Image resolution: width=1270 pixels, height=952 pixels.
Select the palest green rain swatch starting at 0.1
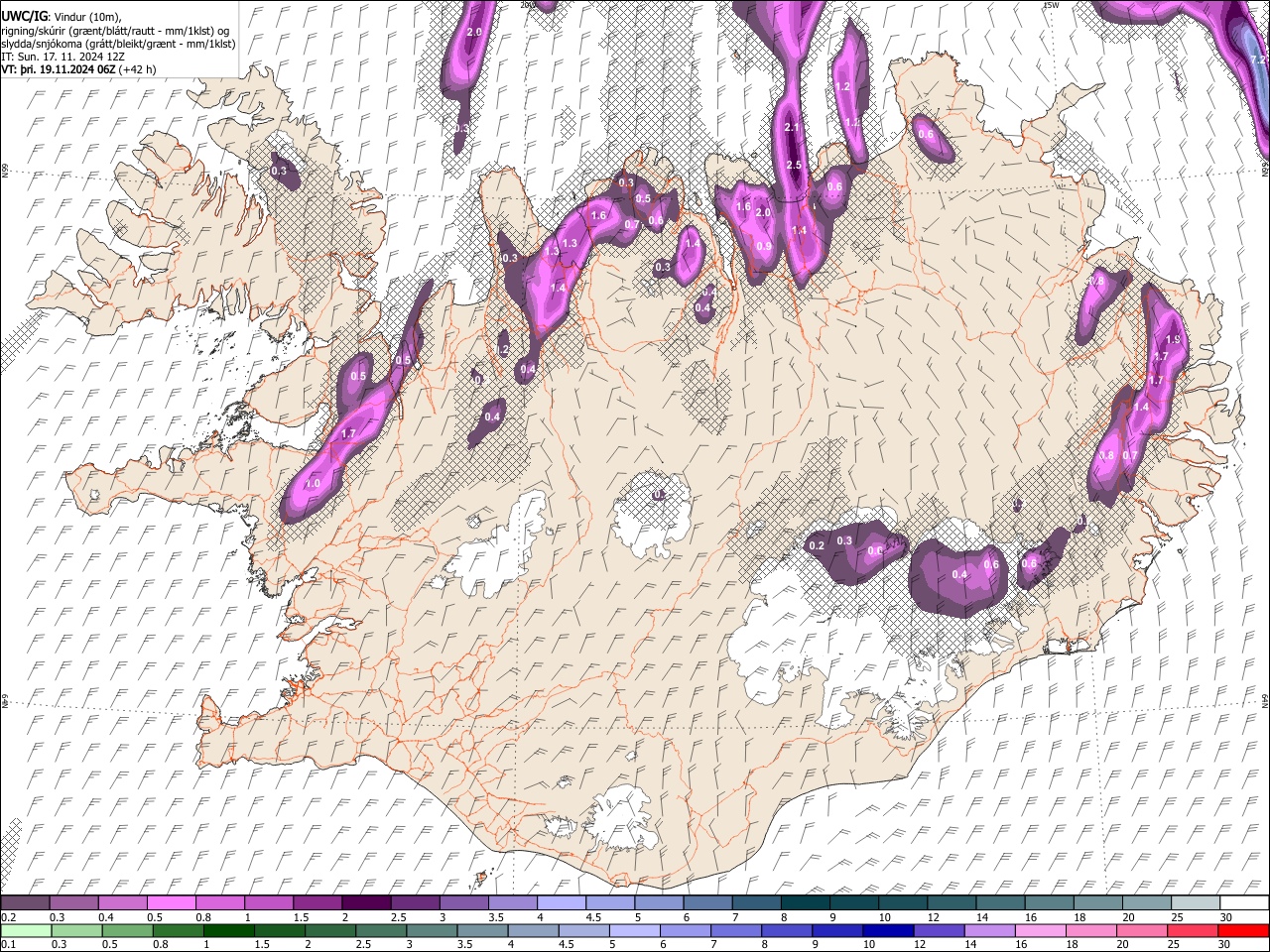[25, 930]
